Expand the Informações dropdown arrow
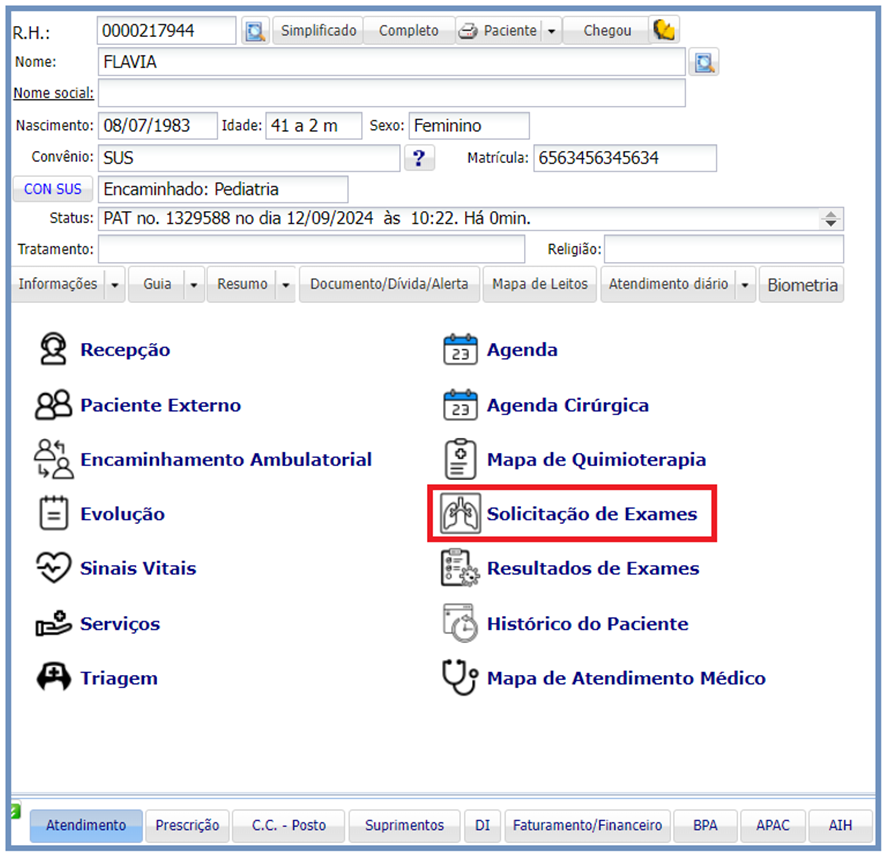 [115, 285]
